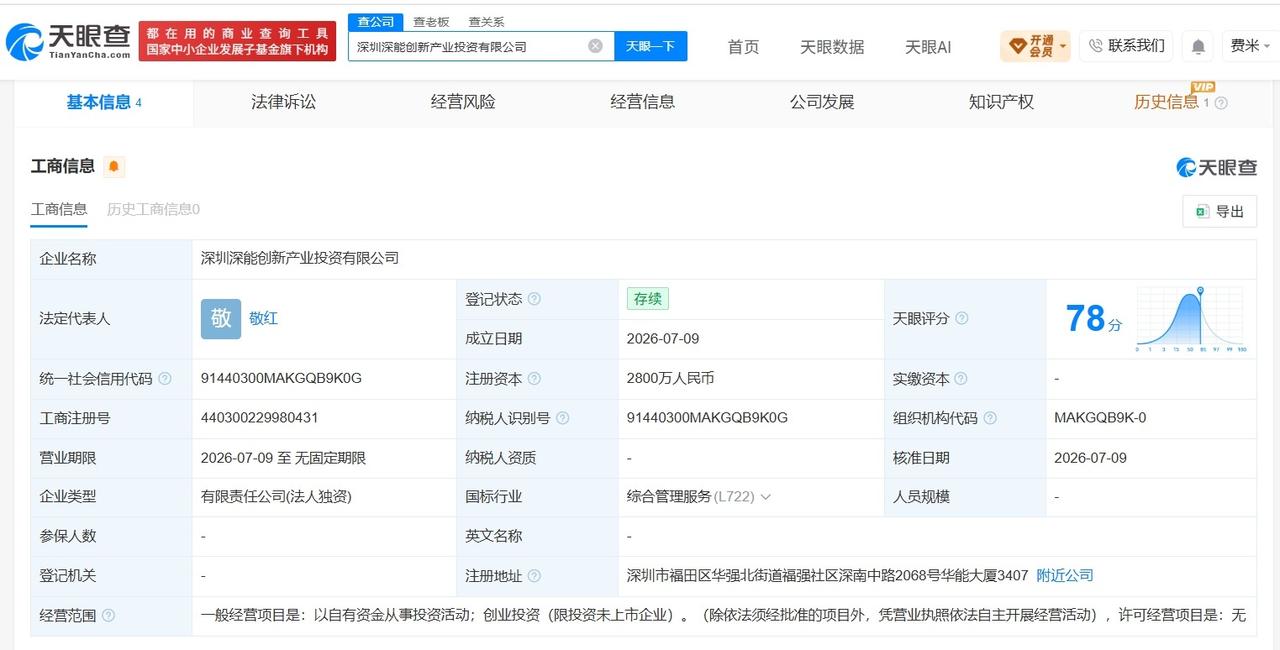
Task: Click help icon beside 纳税人识别号
Action: [562, 418]
